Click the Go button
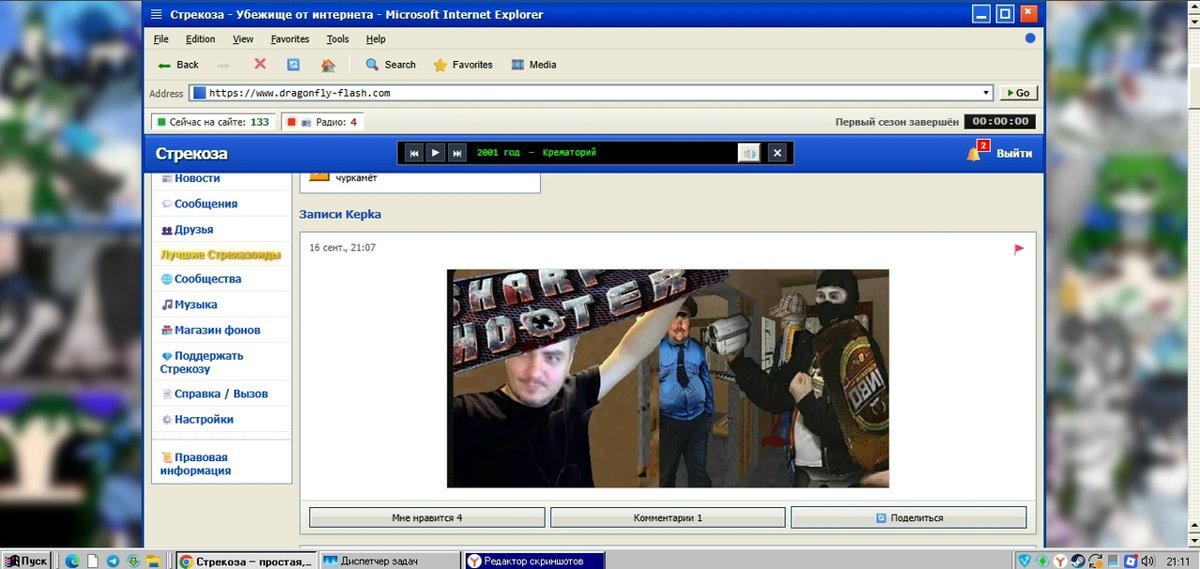 (1018, 93)
